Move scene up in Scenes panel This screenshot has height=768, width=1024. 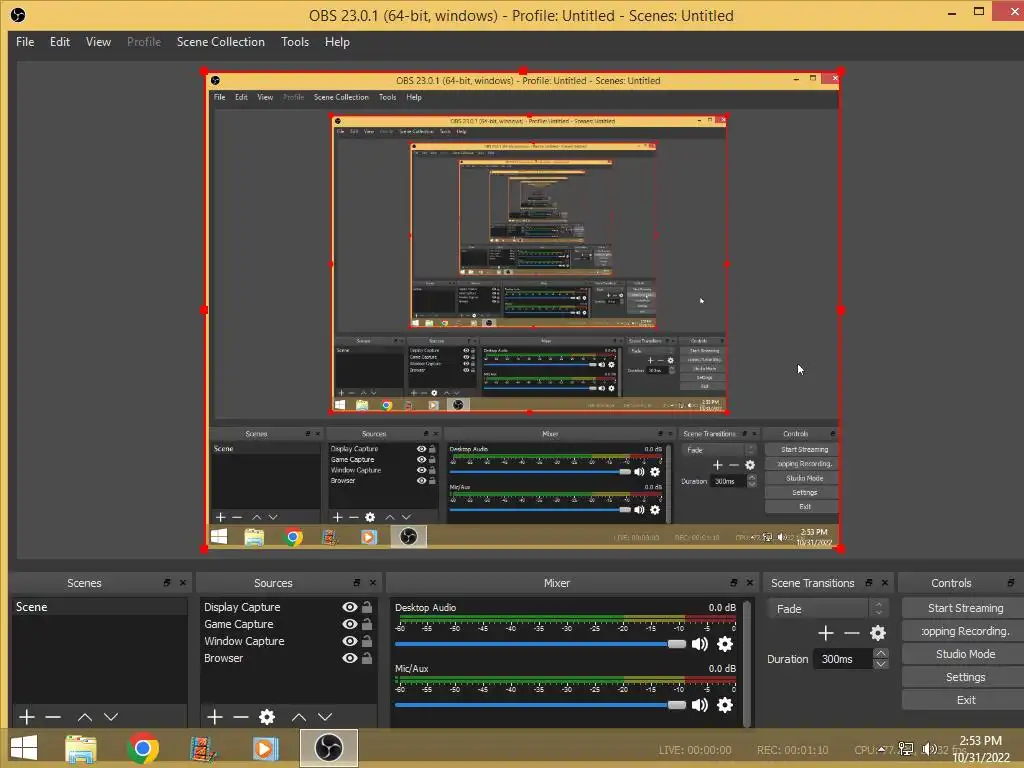[x=85, y=717]
